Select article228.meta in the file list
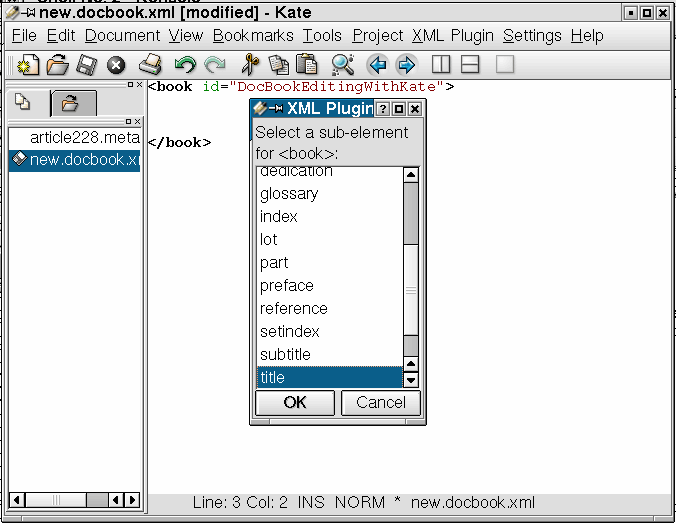Screen dimensions: 676x523 coord(84,138)
